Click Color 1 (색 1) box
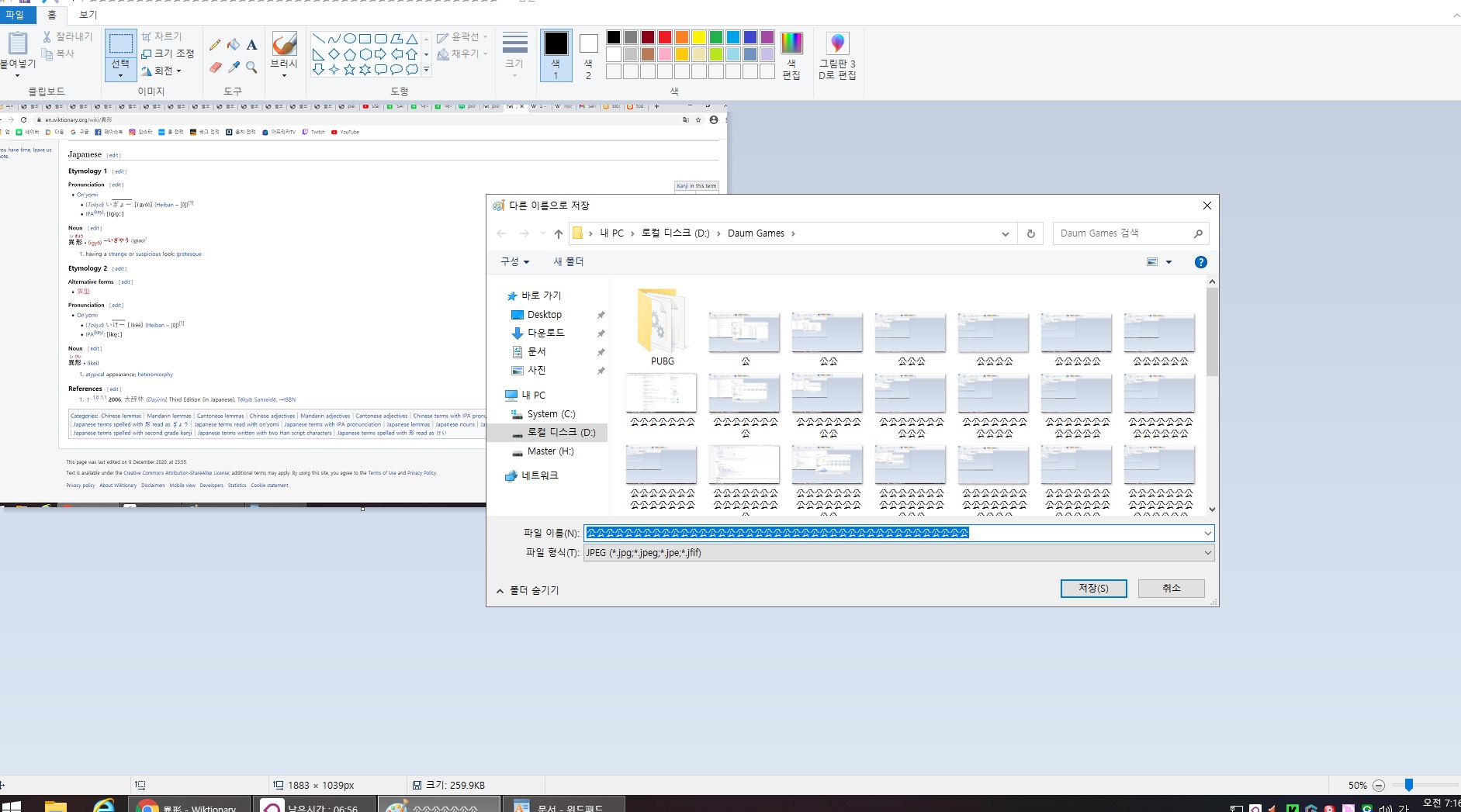 556,55
